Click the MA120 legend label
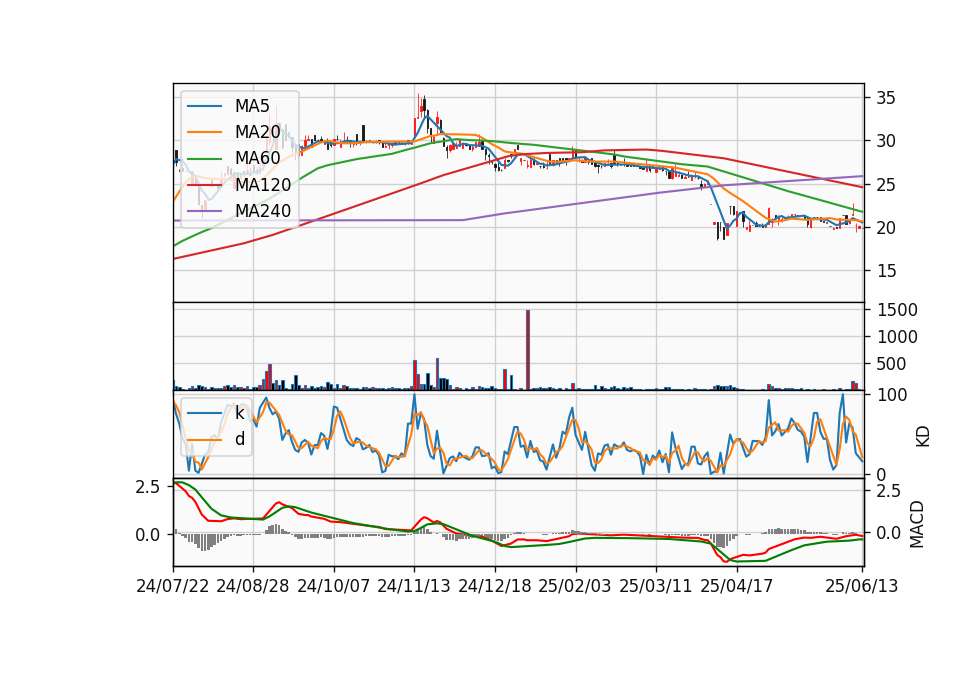This screenshot has height=690, width=960. point(263,184)
